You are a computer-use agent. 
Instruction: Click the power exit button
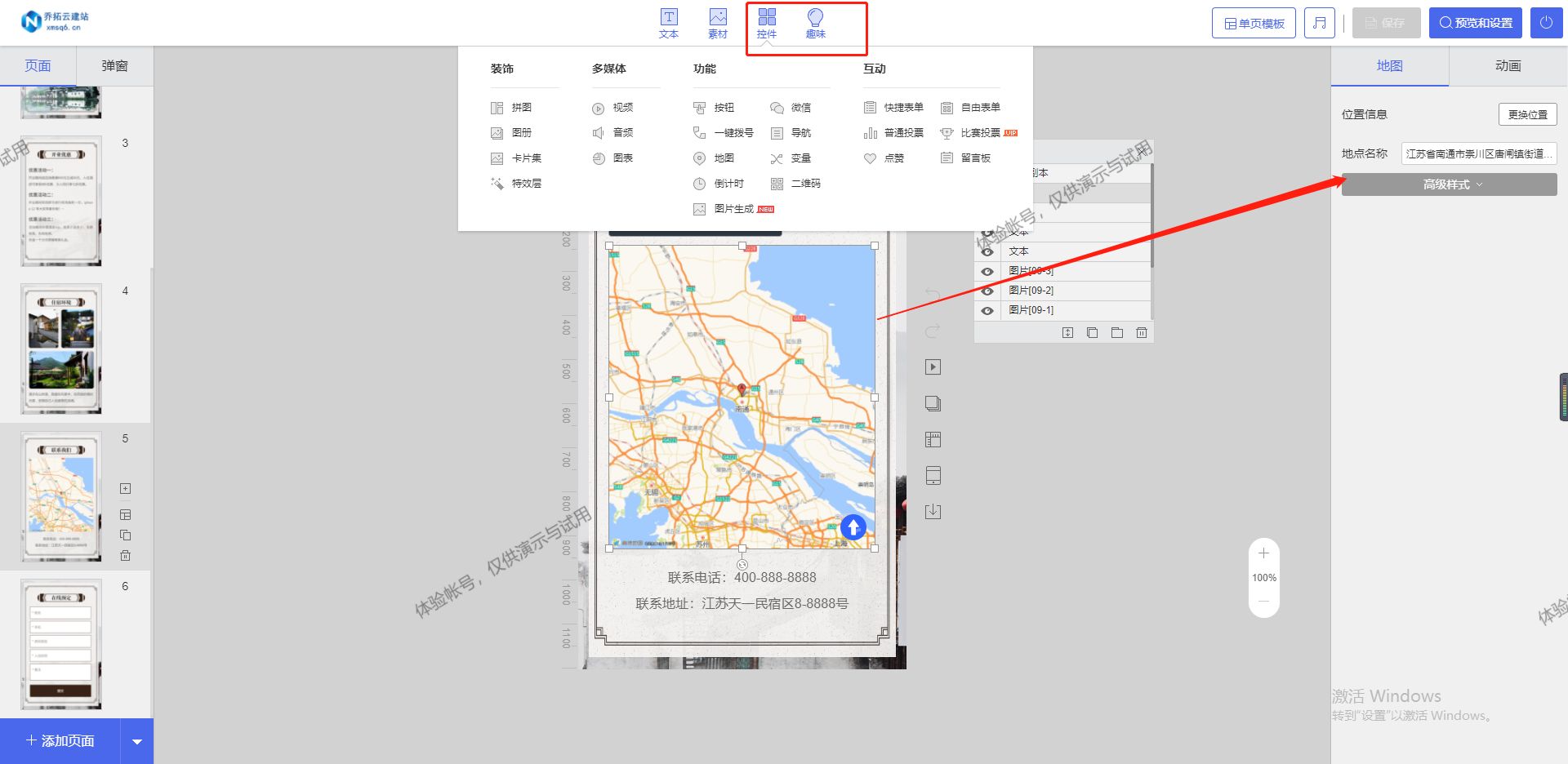tap(1546, 23)
